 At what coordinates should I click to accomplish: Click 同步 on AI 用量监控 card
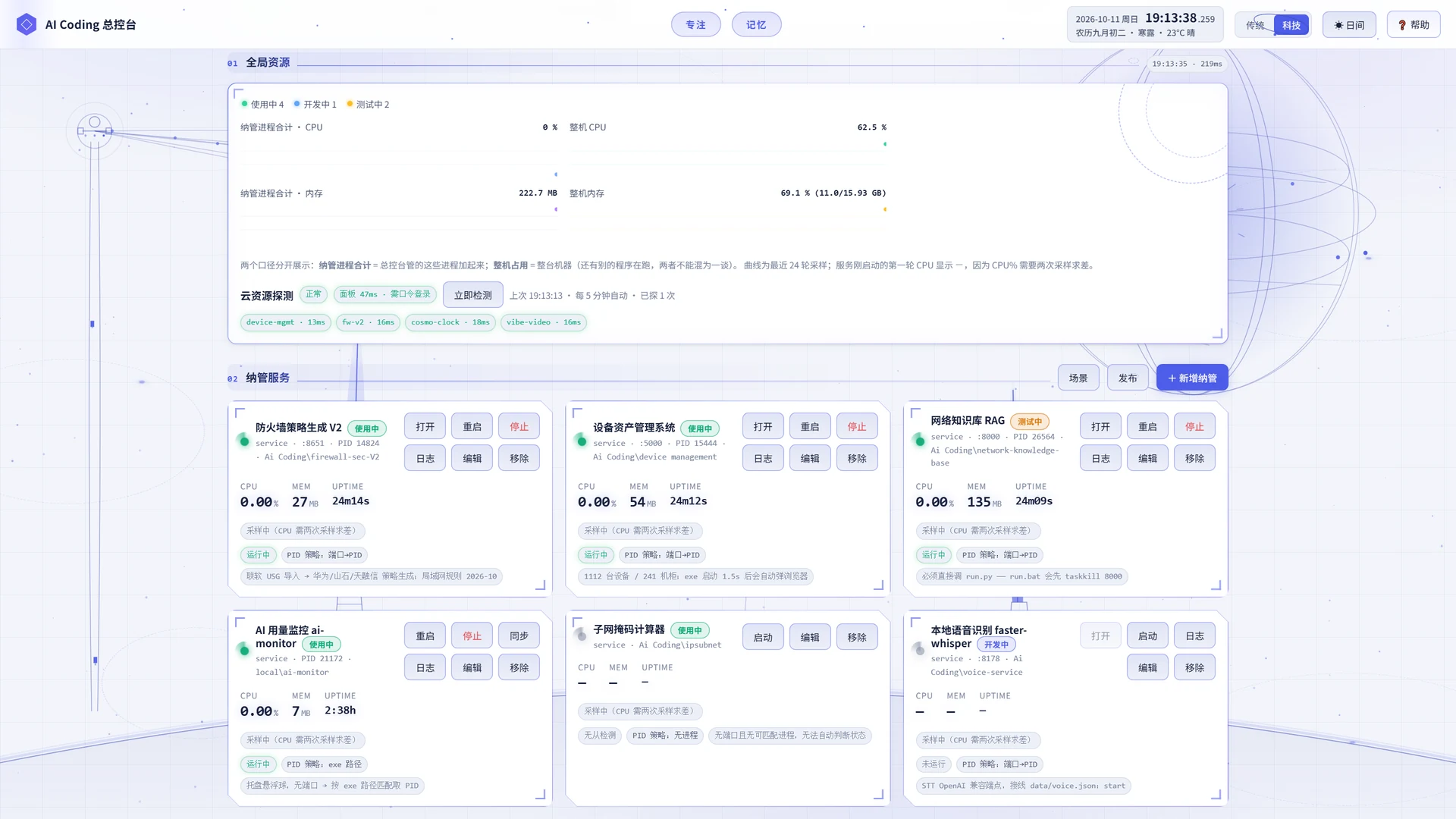point(519,635)
